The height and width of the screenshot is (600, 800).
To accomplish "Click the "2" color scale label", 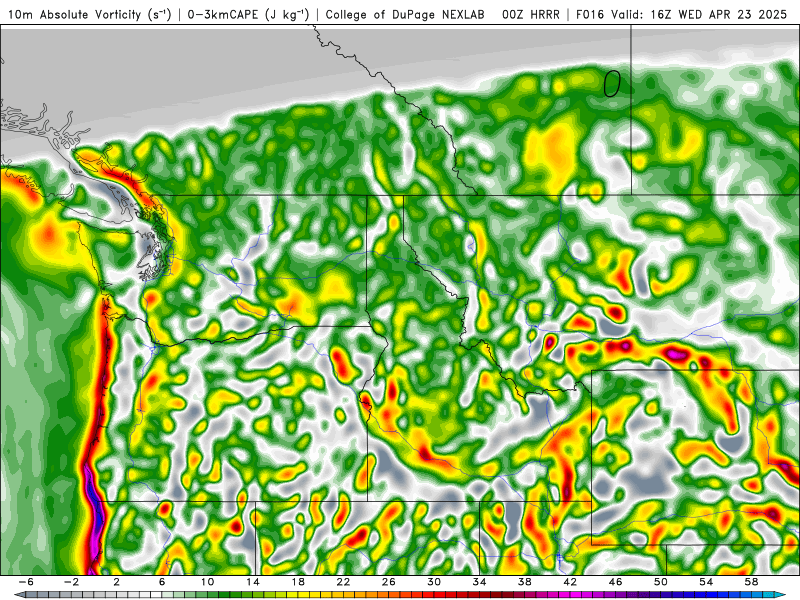I will pyautogui.click(x=116, y=582).
